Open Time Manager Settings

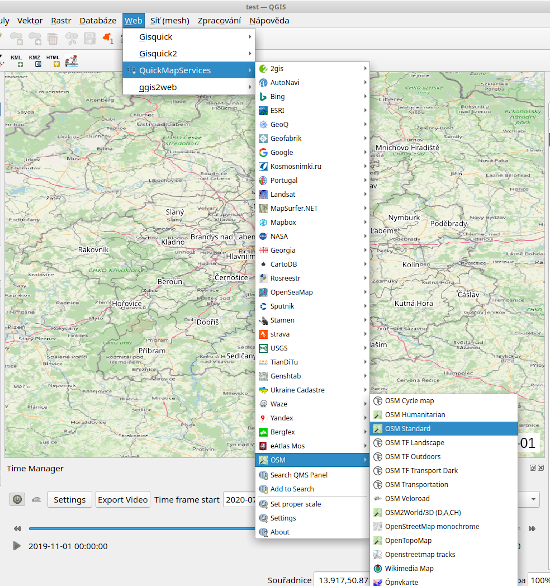click(x=69, y=500)
